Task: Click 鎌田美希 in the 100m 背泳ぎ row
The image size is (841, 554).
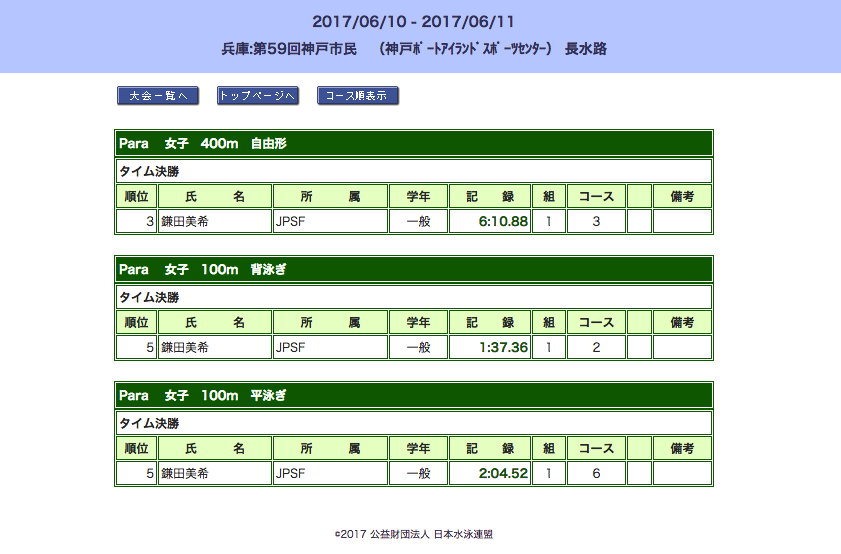Action: (x=185, y=347)
